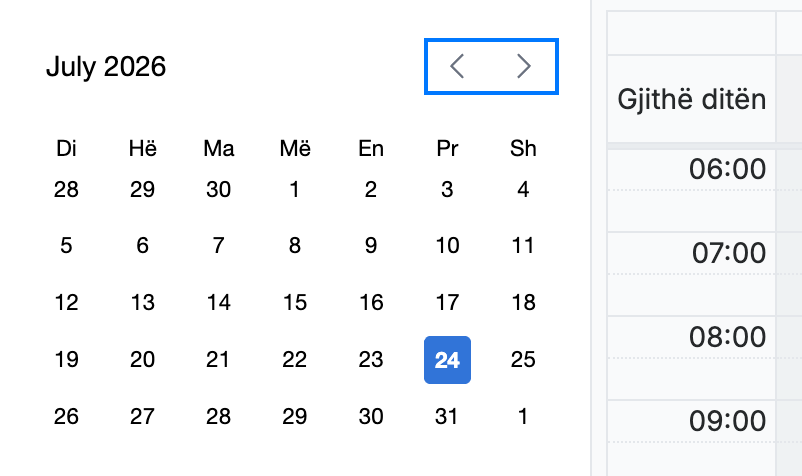Pick date 10 under Pr column
The image size is (802, 476).
pyautogui.click(x=448, y=246)
